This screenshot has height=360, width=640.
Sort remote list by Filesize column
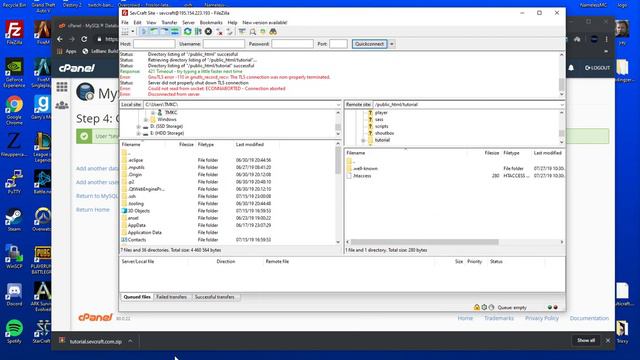pyautogui.click(x=491, y=153)
